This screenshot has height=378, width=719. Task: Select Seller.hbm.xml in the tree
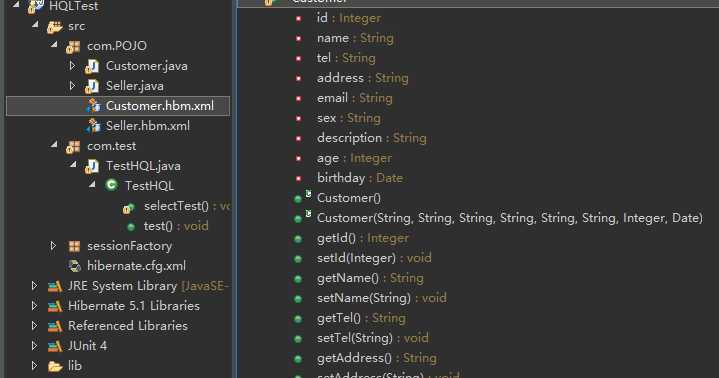pyautogui.click(x=148, y=126)
